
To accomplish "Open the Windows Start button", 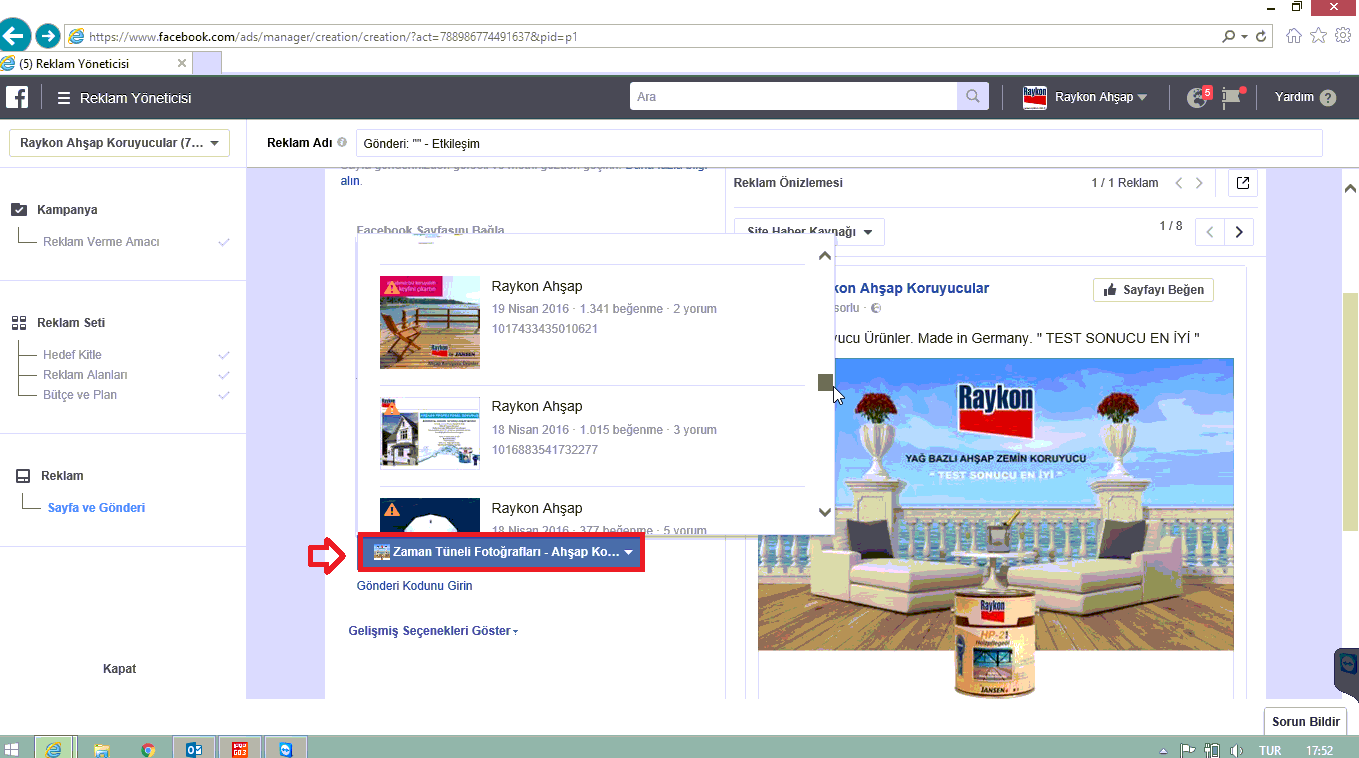I will click(x=13, y=749).
